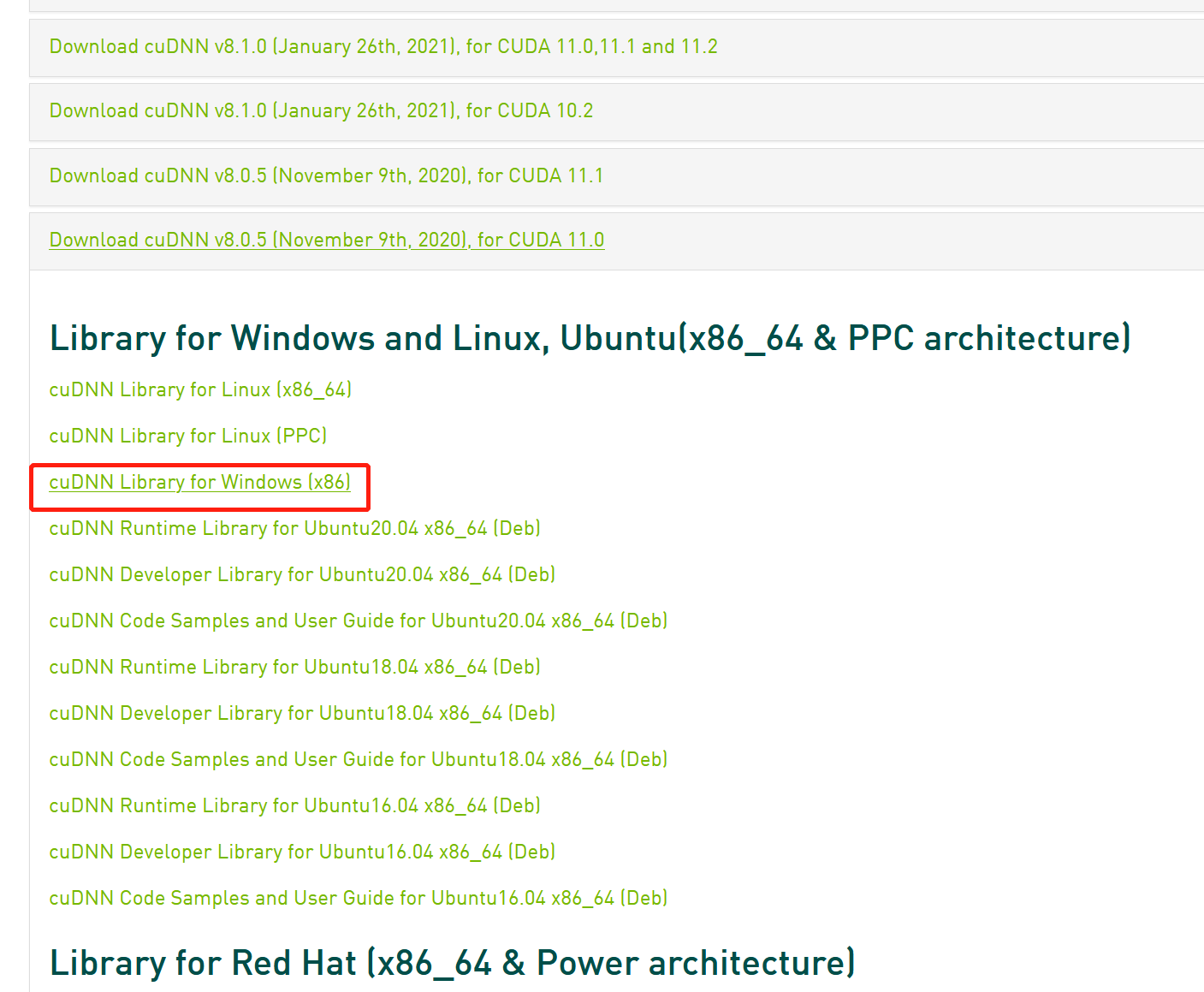Collapse cuDNN v8.0.5 for CUDA 11.0 section
Screen dimensions: 1204x992
coord(327,240)
